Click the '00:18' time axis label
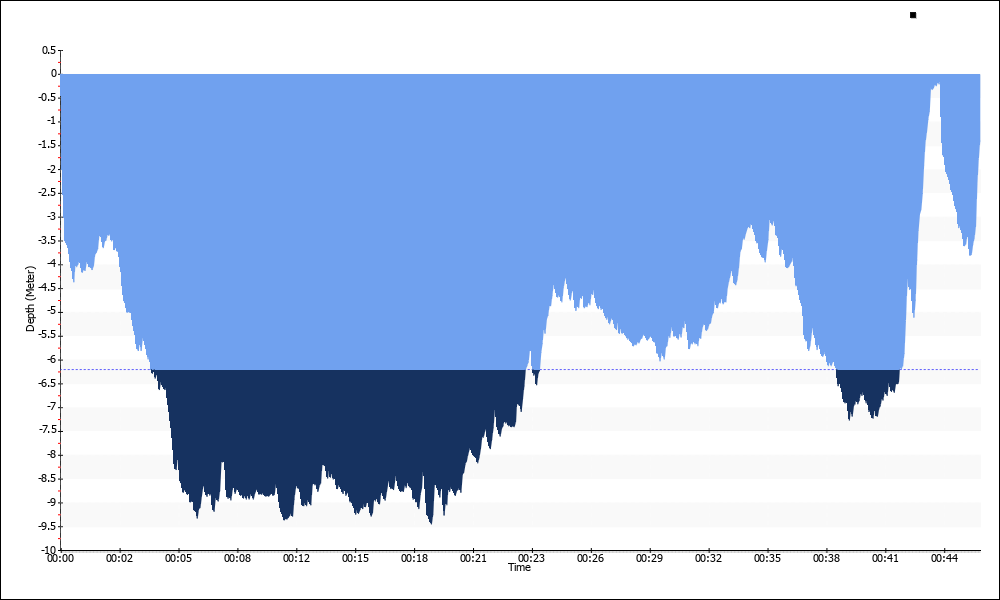Viewport: 1000px width, 600px height. point(415,559)
